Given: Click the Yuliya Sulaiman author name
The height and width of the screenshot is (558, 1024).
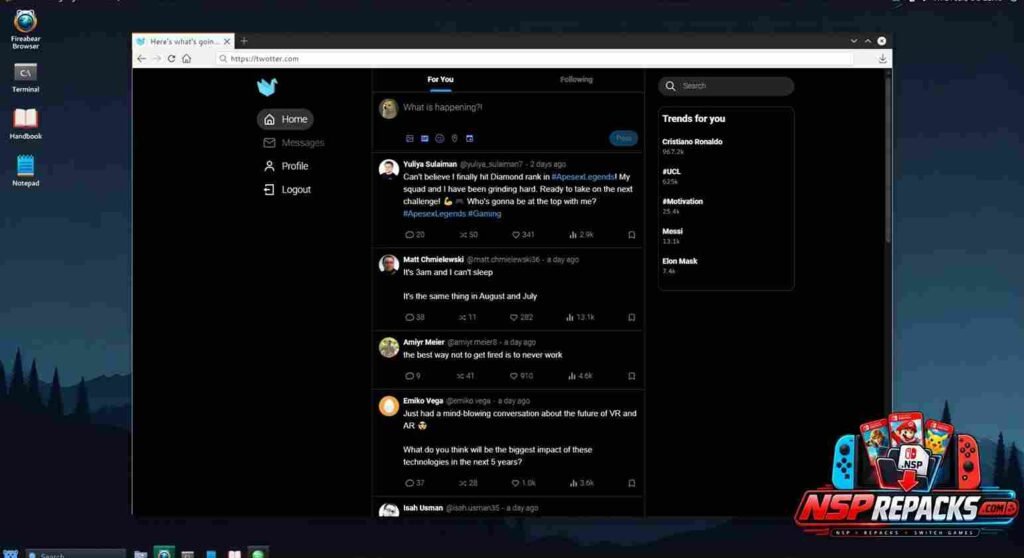Looking at the screenshot, I should 430,165.
